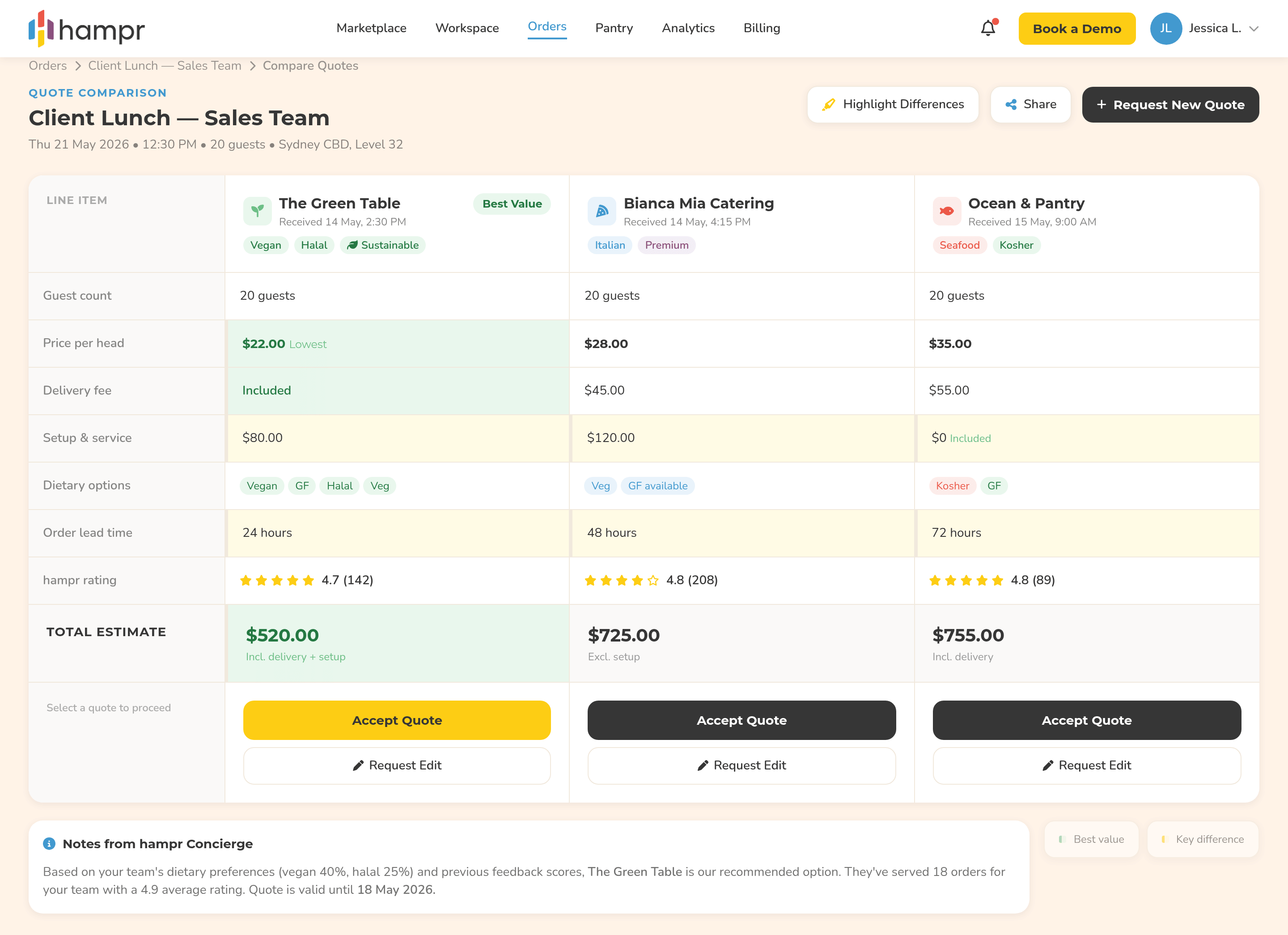Click Request New Quote
1288x935 pixels.
[x=1170, y=105]
